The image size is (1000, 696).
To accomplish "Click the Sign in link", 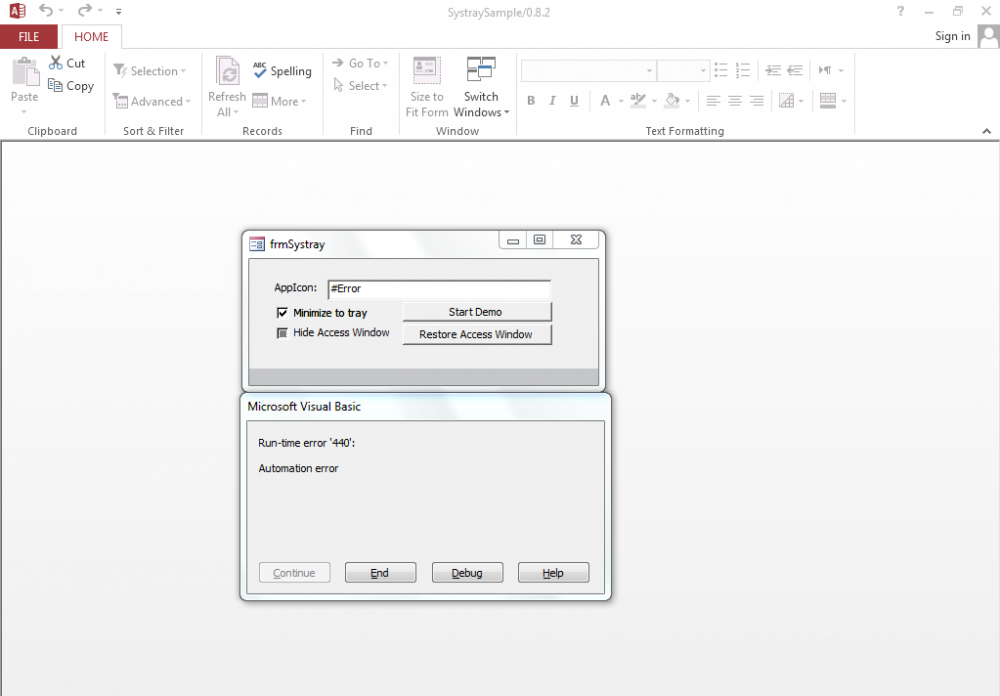I will click(x=952, y=36).
